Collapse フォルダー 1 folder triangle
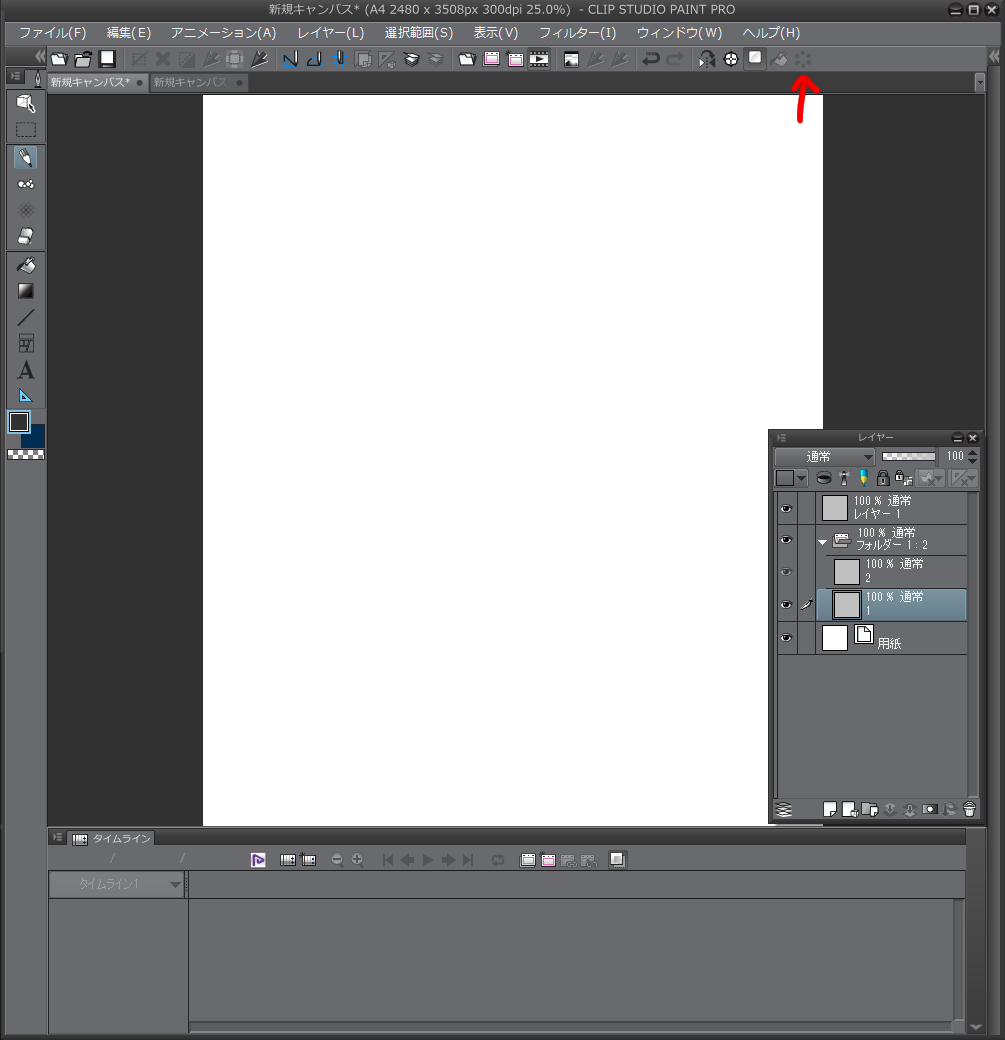The height and width of the screenshot is (1040, 1005). [x=823, y=543]
